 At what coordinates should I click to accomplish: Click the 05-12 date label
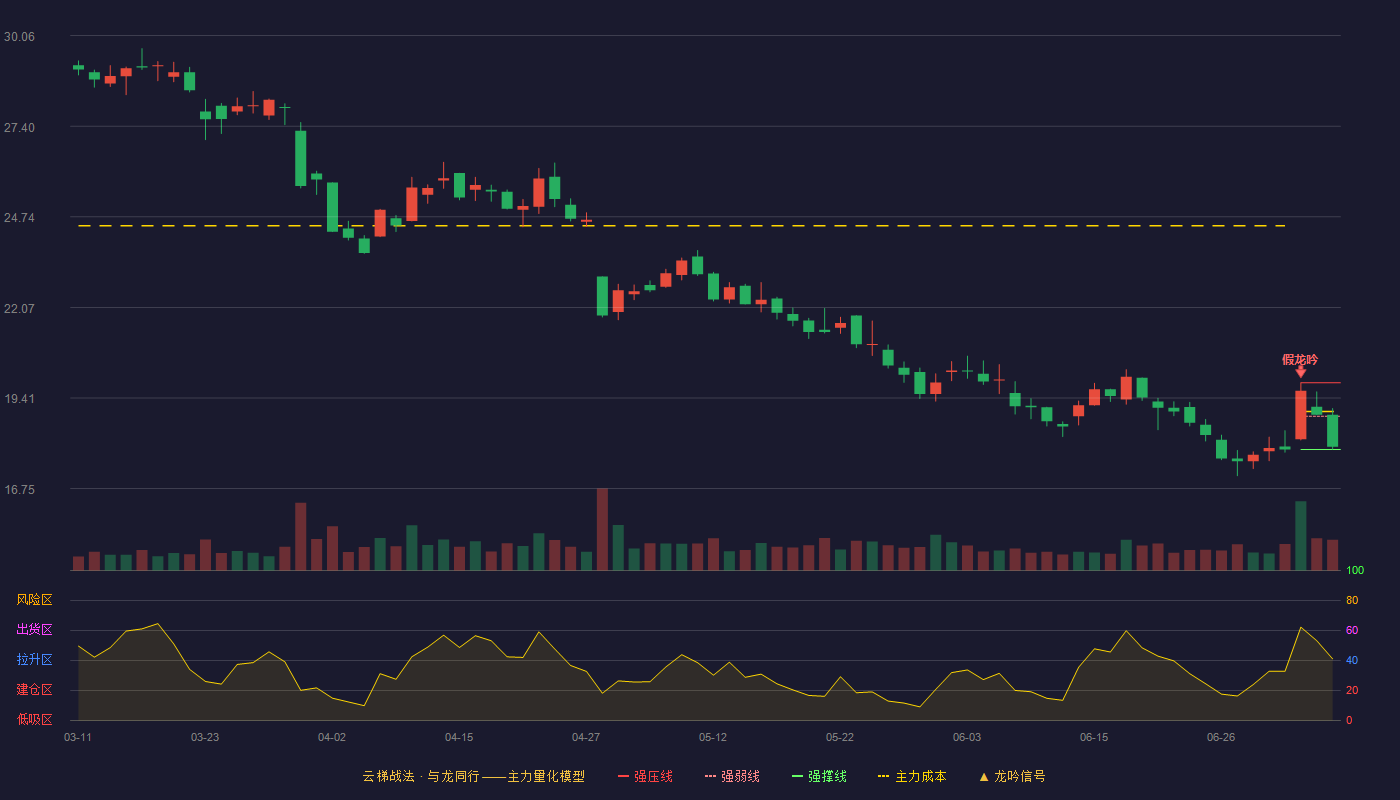point(713,737)
